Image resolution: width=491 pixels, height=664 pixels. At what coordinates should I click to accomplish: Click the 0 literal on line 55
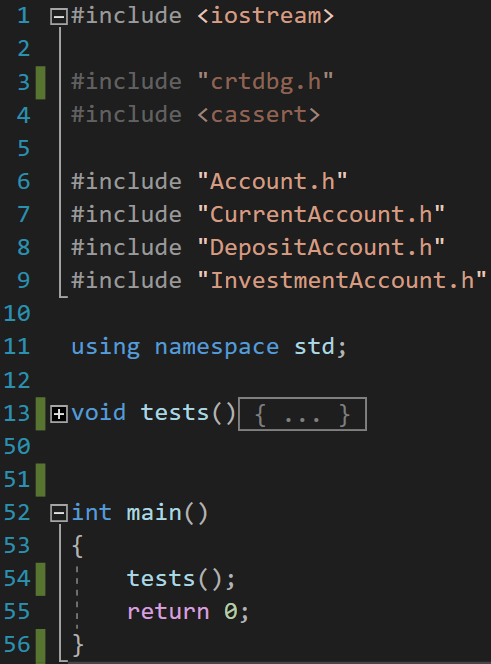230,611
